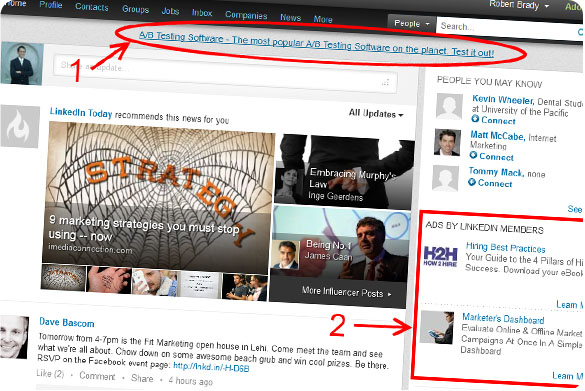Click James Caan's small portrait
The width and height of the screenshot is (585, 391).
coord(285,254)
